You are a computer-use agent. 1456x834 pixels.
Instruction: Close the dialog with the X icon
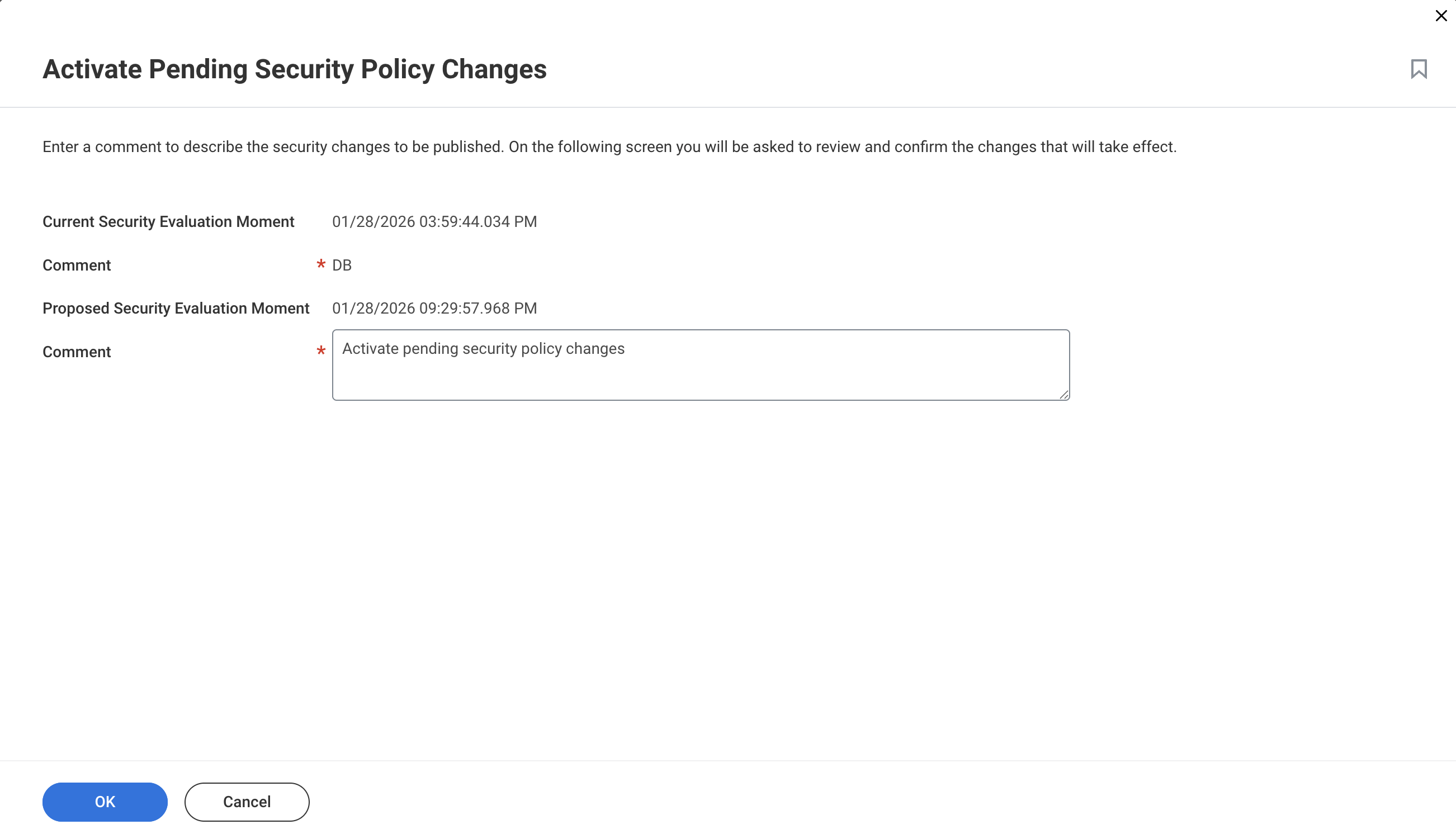pos(1441,16)
